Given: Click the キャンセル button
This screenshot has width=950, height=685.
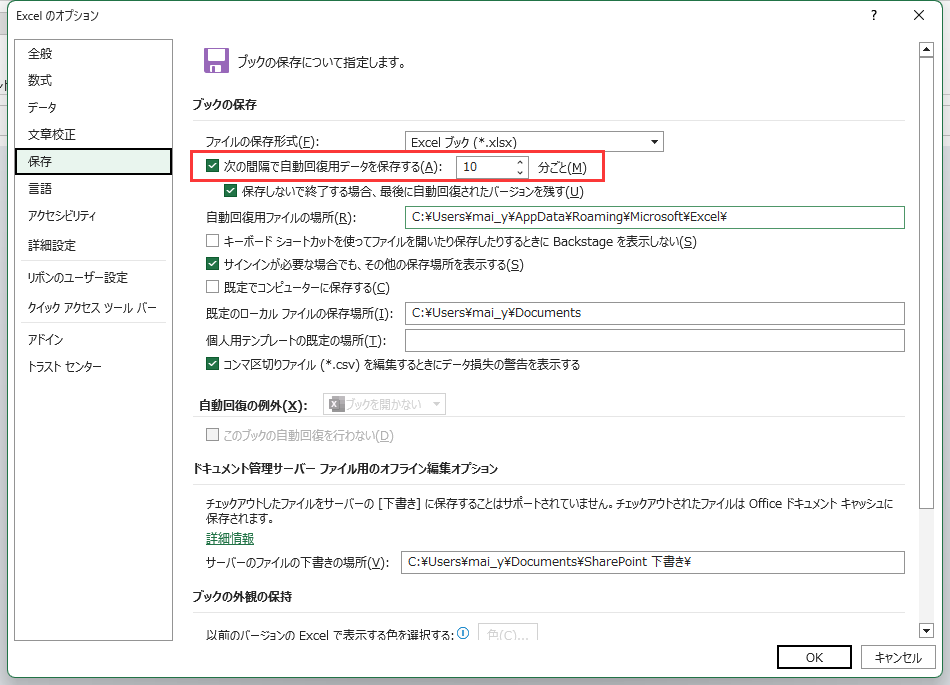Looking at the screenshot, I should (897, 657).
